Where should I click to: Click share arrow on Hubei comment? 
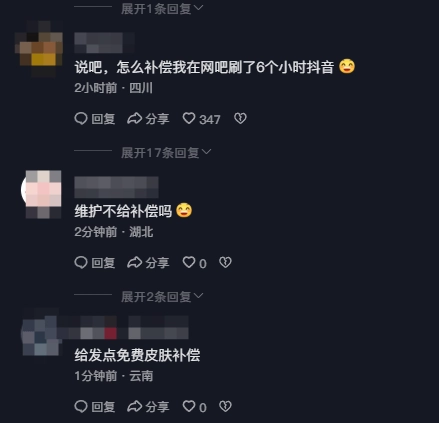(135, 262)
